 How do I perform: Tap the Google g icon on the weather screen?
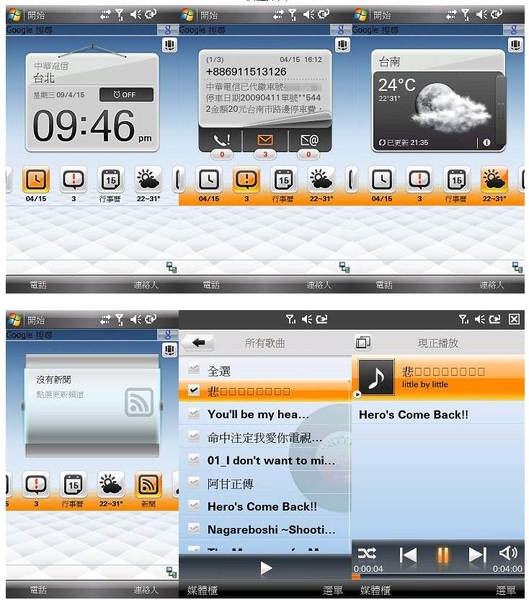[514, 30]
